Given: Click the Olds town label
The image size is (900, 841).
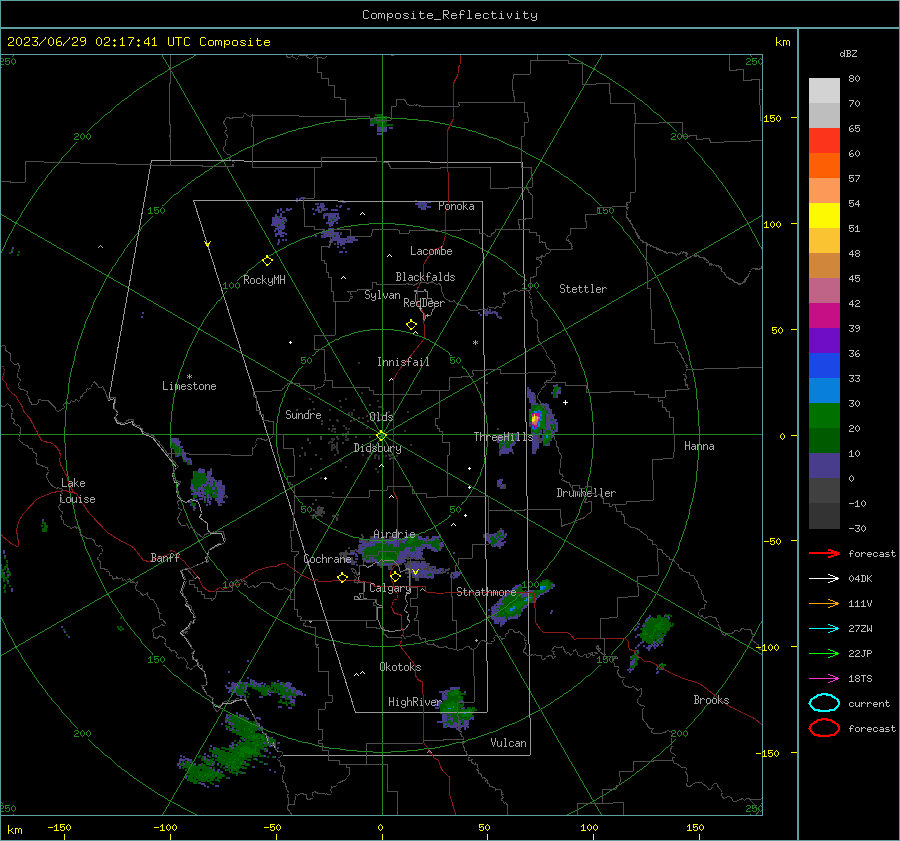Looking at the screenshot, I should tap(381, 417).
